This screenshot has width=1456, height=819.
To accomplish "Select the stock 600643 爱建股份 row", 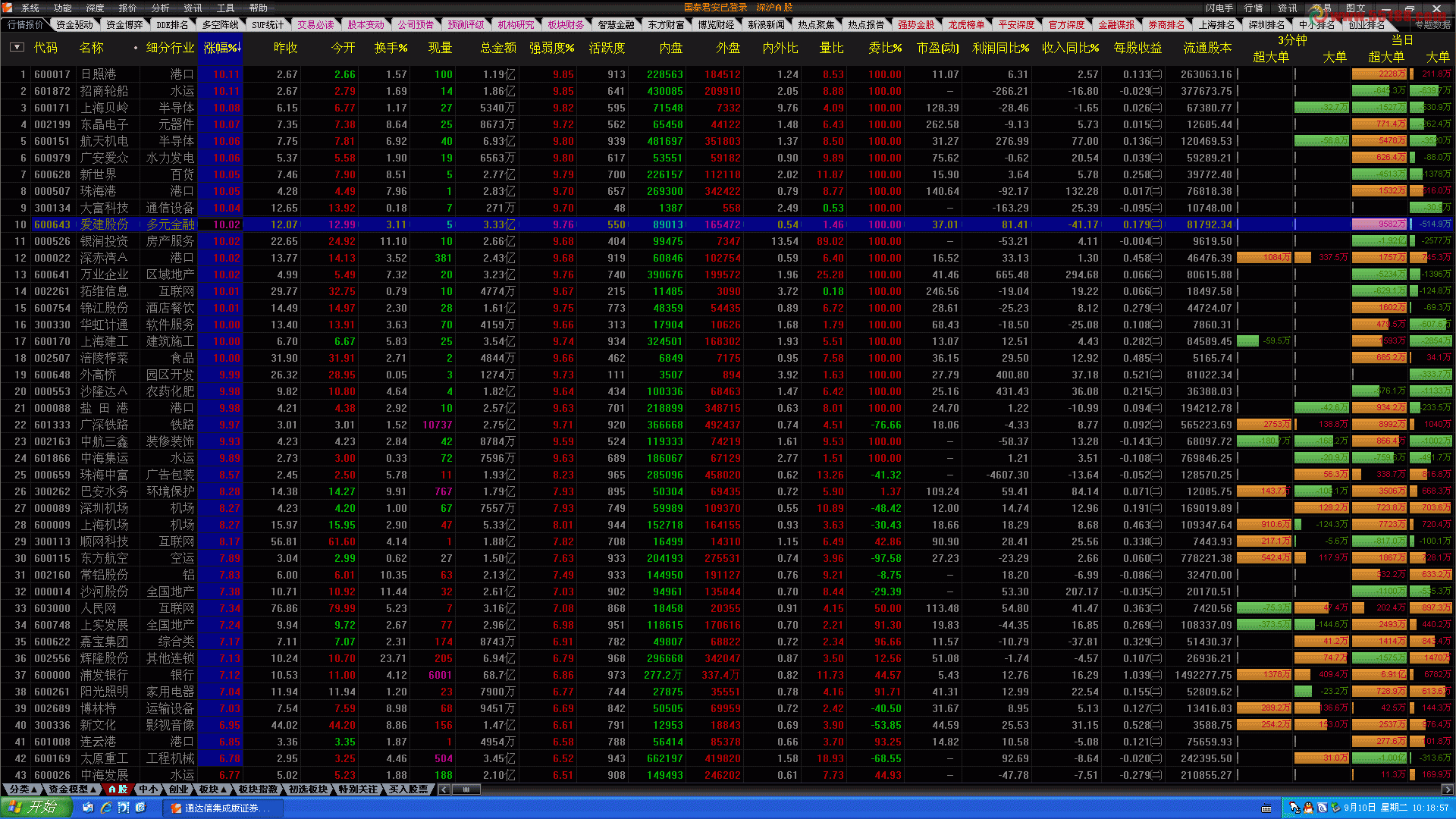I will pyautogui.click(x=728, y=224).
